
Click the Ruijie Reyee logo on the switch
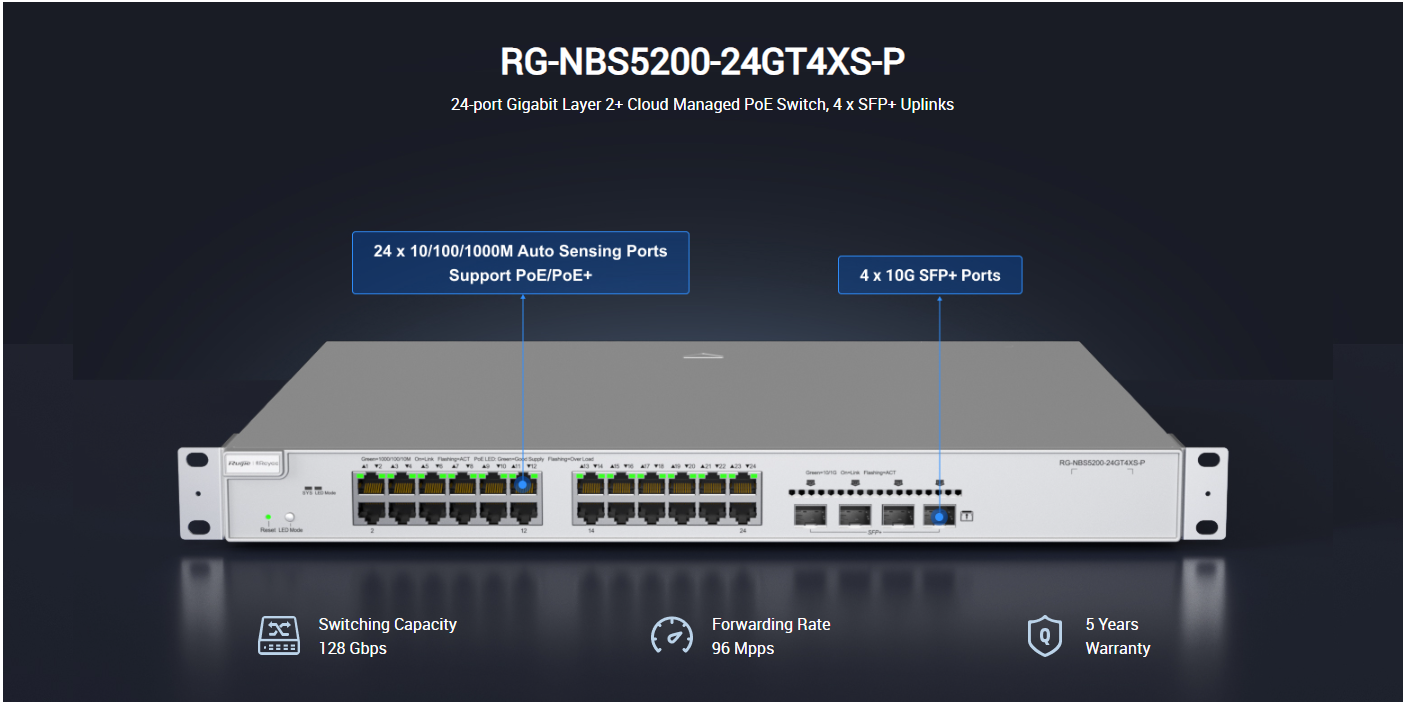(252, 464)
